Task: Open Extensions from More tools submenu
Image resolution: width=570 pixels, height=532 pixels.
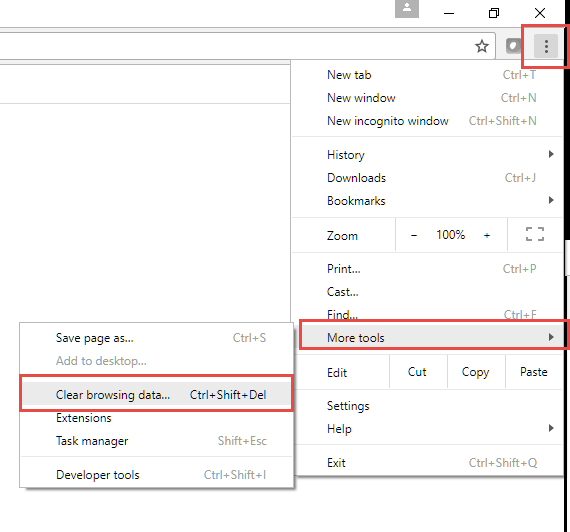Action: tap(157, 418)
